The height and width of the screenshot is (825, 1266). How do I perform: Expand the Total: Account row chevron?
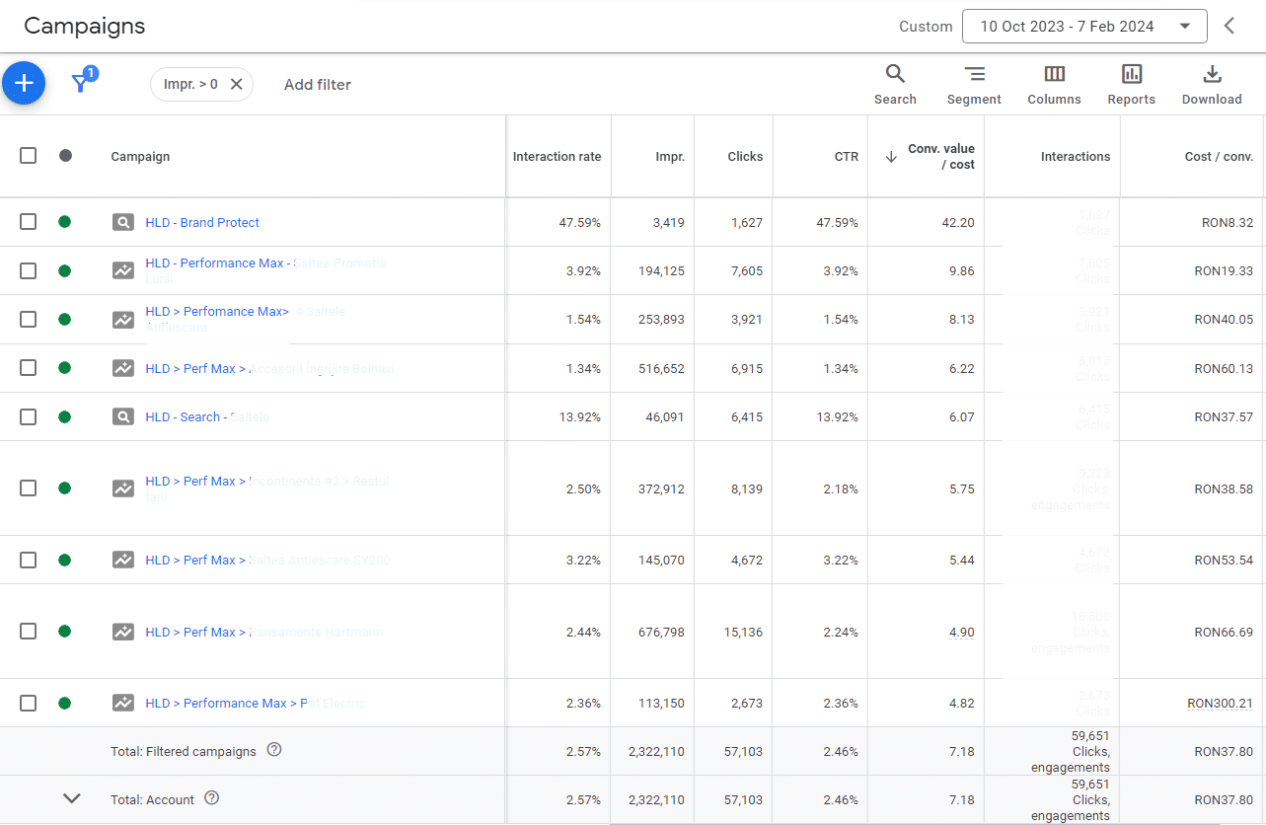coord(71,798)
